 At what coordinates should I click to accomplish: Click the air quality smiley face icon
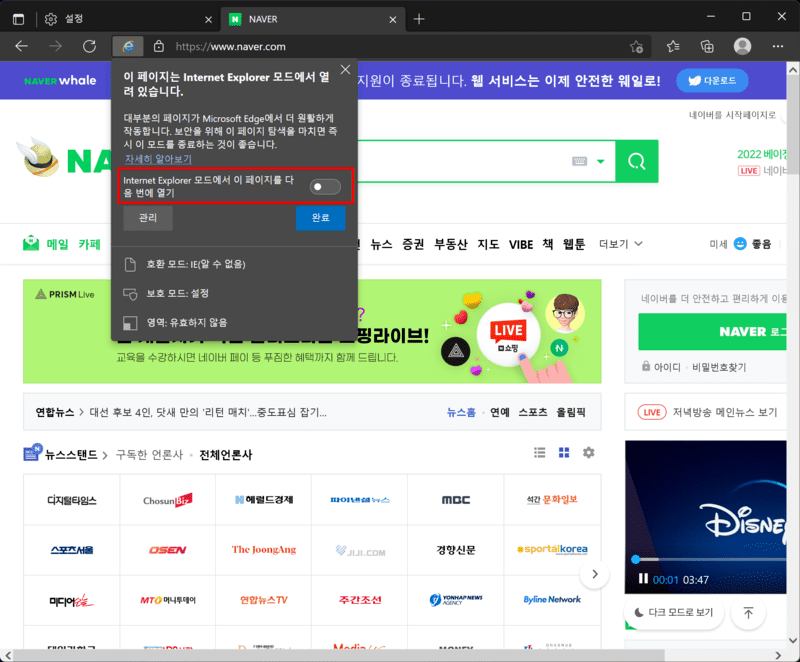[740, 244]
